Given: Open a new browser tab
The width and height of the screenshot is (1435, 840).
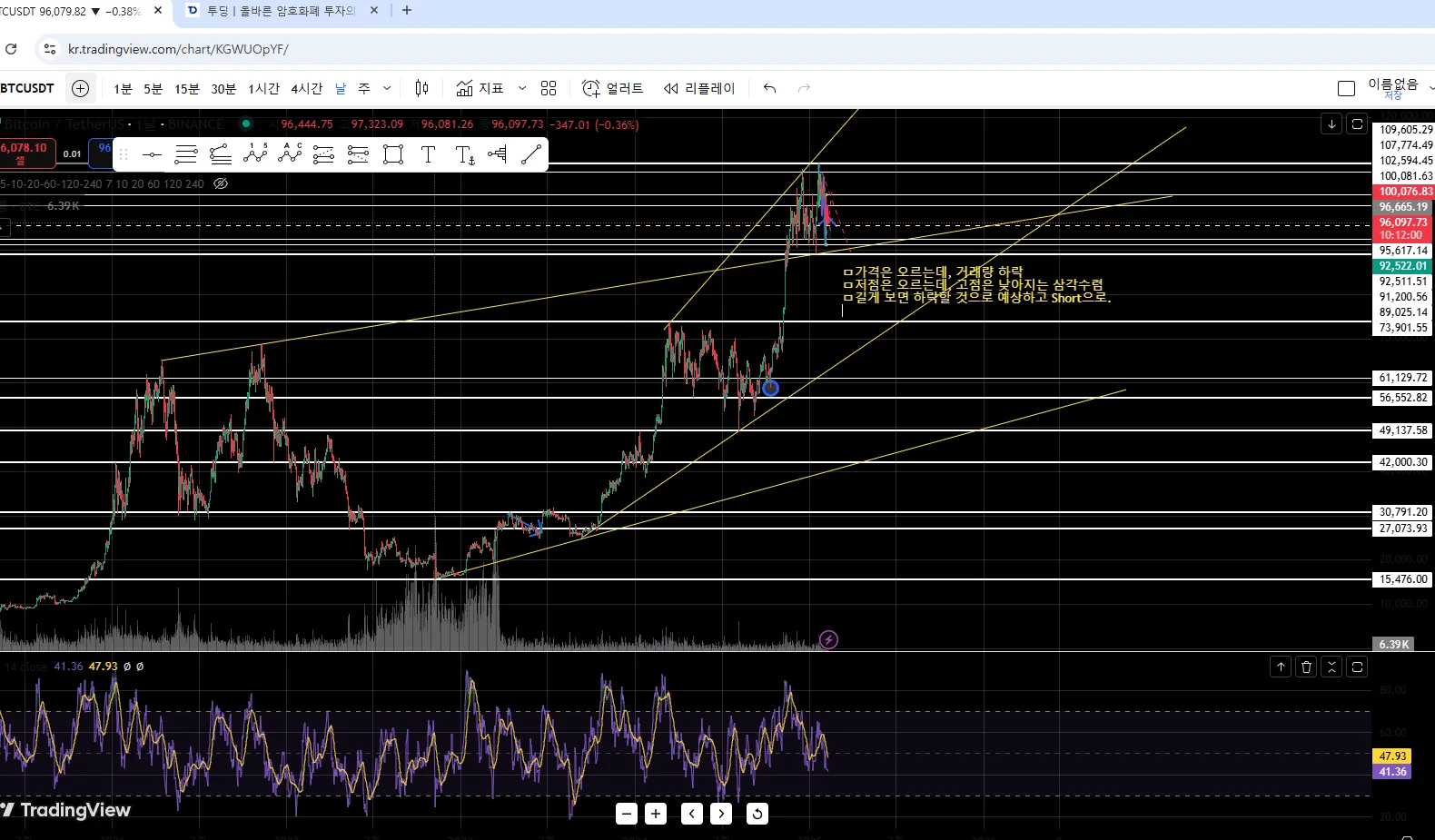Looking at the screenshot, I should tap(407, 11).
